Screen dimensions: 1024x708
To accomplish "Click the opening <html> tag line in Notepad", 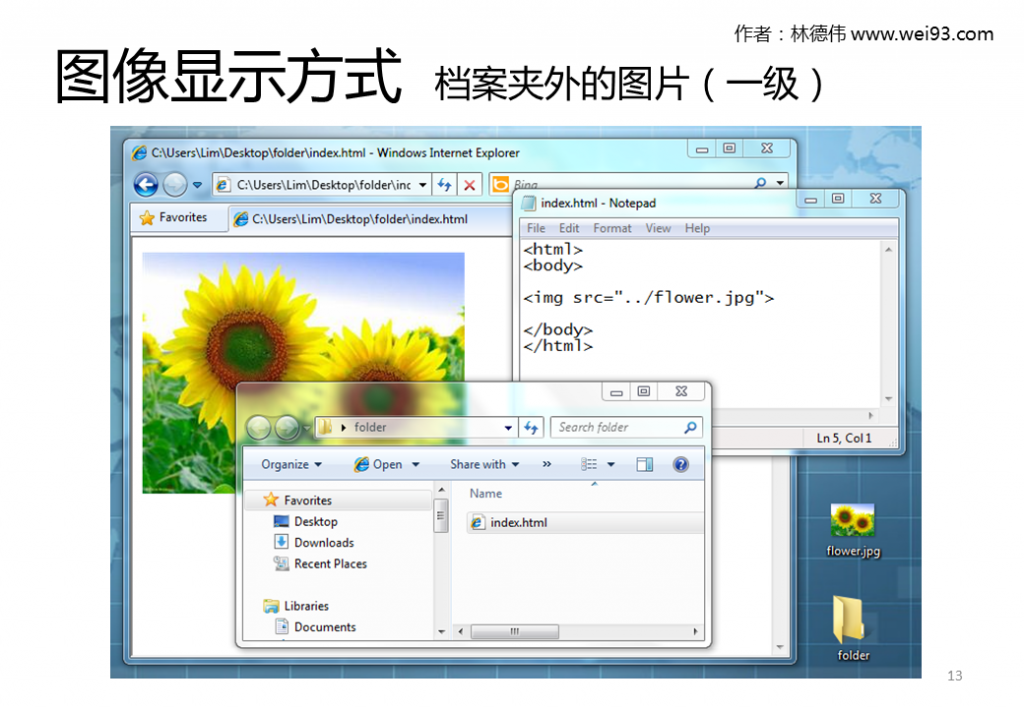I will pyautogui.click(x=552, y=249).
